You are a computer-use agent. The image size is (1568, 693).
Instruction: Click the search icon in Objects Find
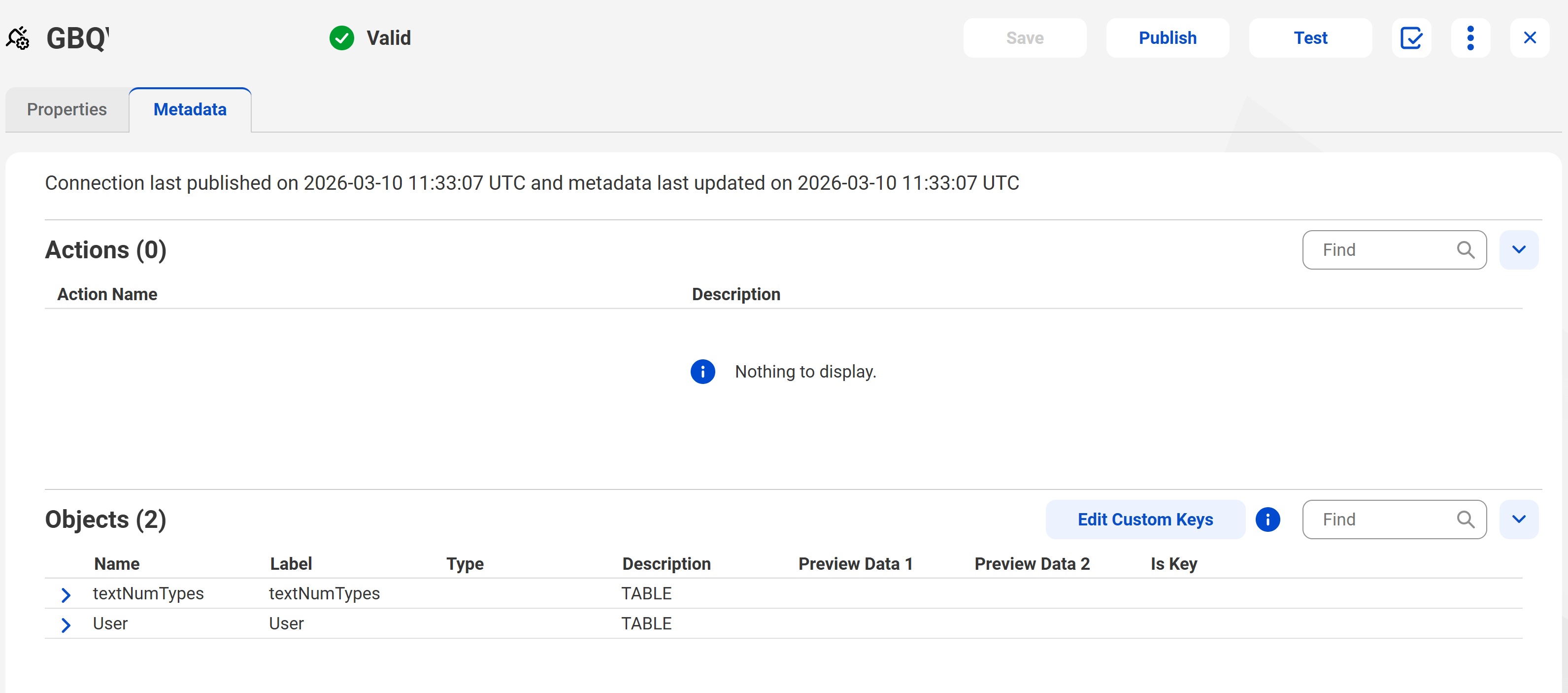(1465, 520)
